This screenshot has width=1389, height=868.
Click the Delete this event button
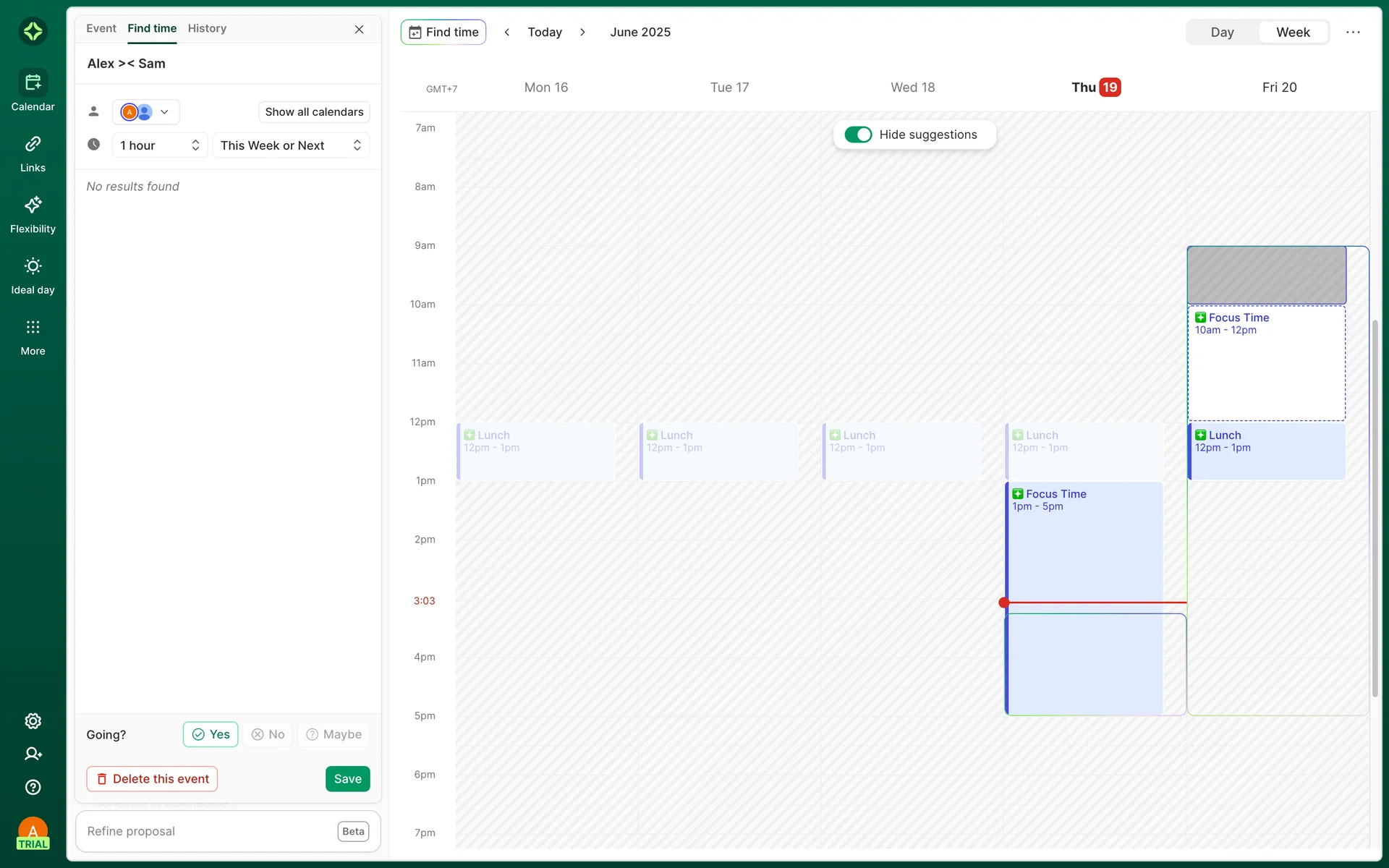coord(152,779)
